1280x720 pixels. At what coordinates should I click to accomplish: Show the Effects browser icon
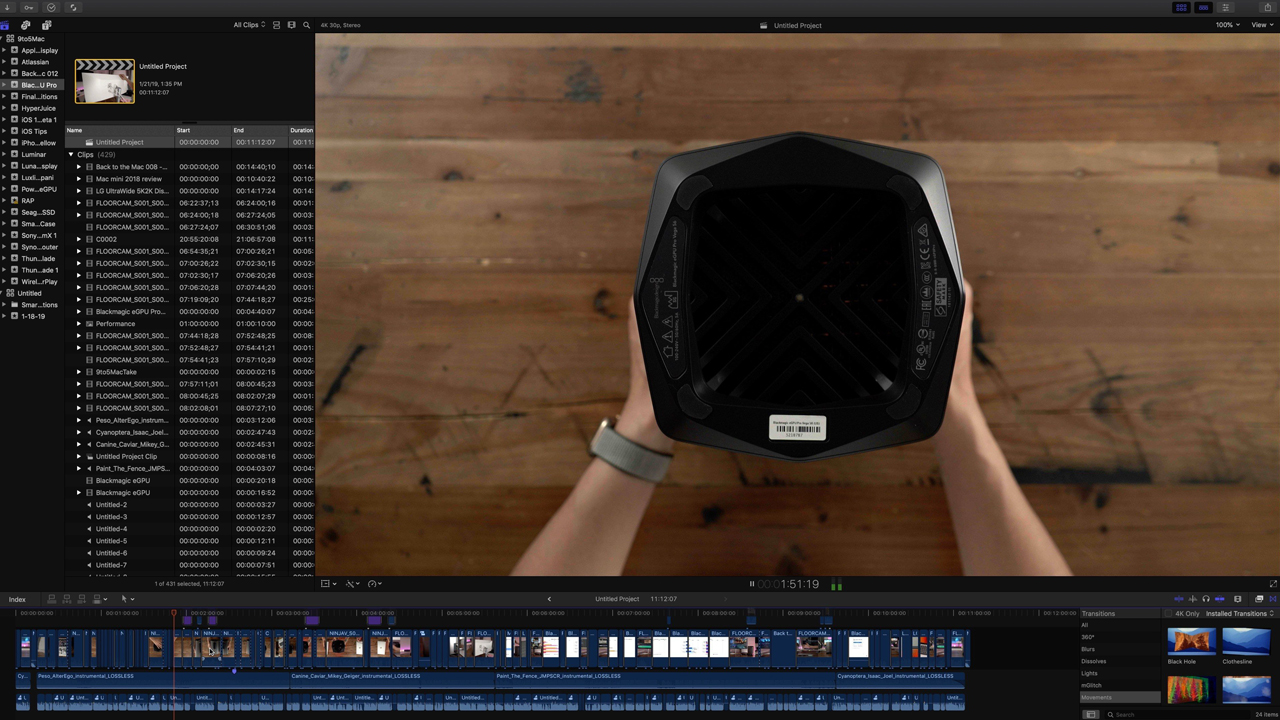(x=1259, y=599)
